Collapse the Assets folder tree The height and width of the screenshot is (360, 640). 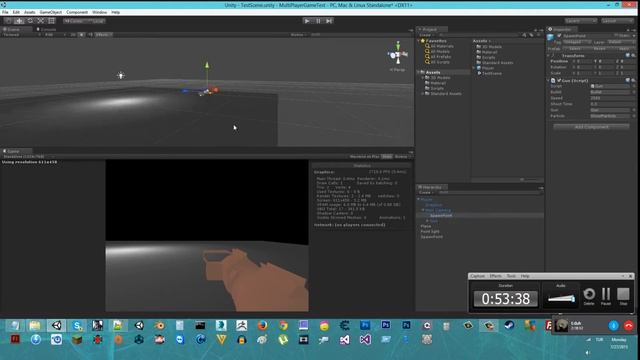pyautogui.click(x=419, y=72)
